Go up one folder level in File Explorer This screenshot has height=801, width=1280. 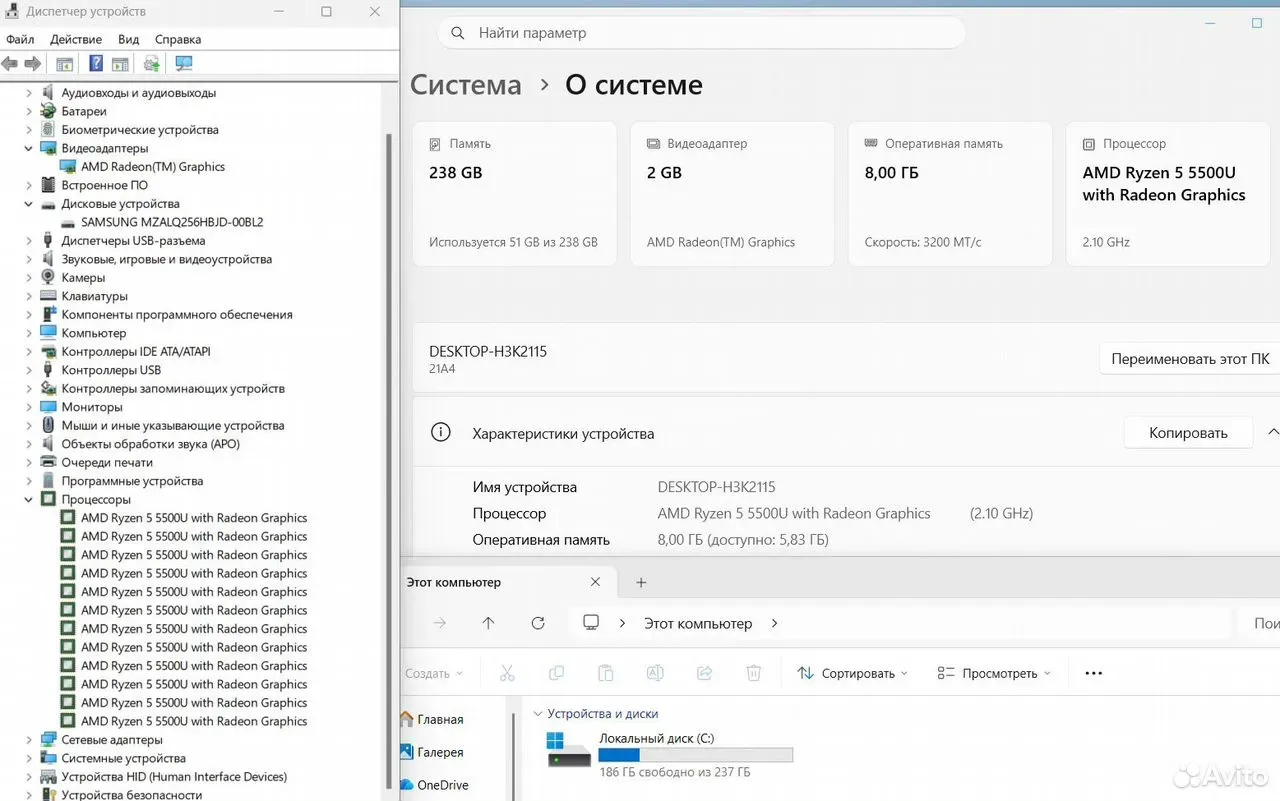[x=488, y=623]
